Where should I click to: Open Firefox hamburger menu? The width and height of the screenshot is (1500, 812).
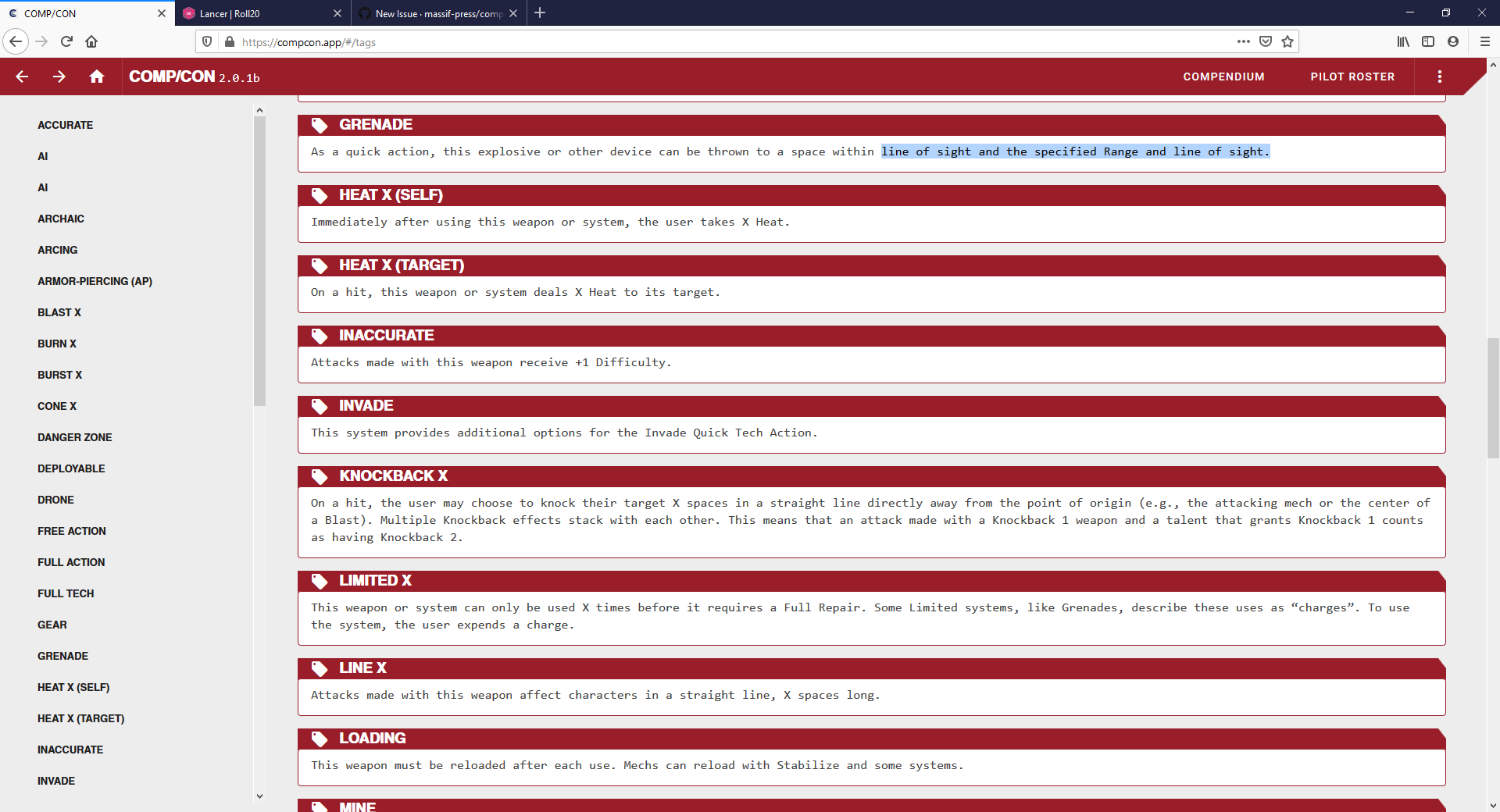(1484, 41)
